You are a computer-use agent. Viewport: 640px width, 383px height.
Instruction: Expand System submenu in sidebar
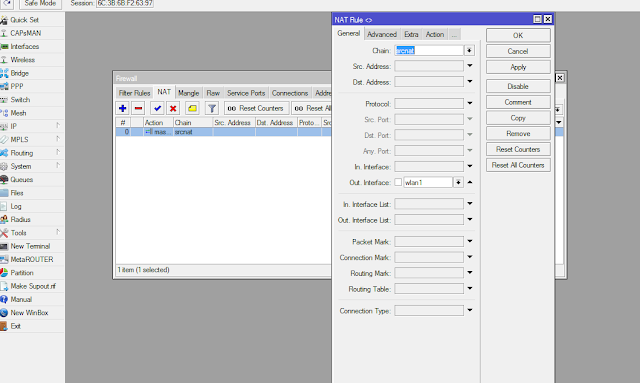click(58, 166)
